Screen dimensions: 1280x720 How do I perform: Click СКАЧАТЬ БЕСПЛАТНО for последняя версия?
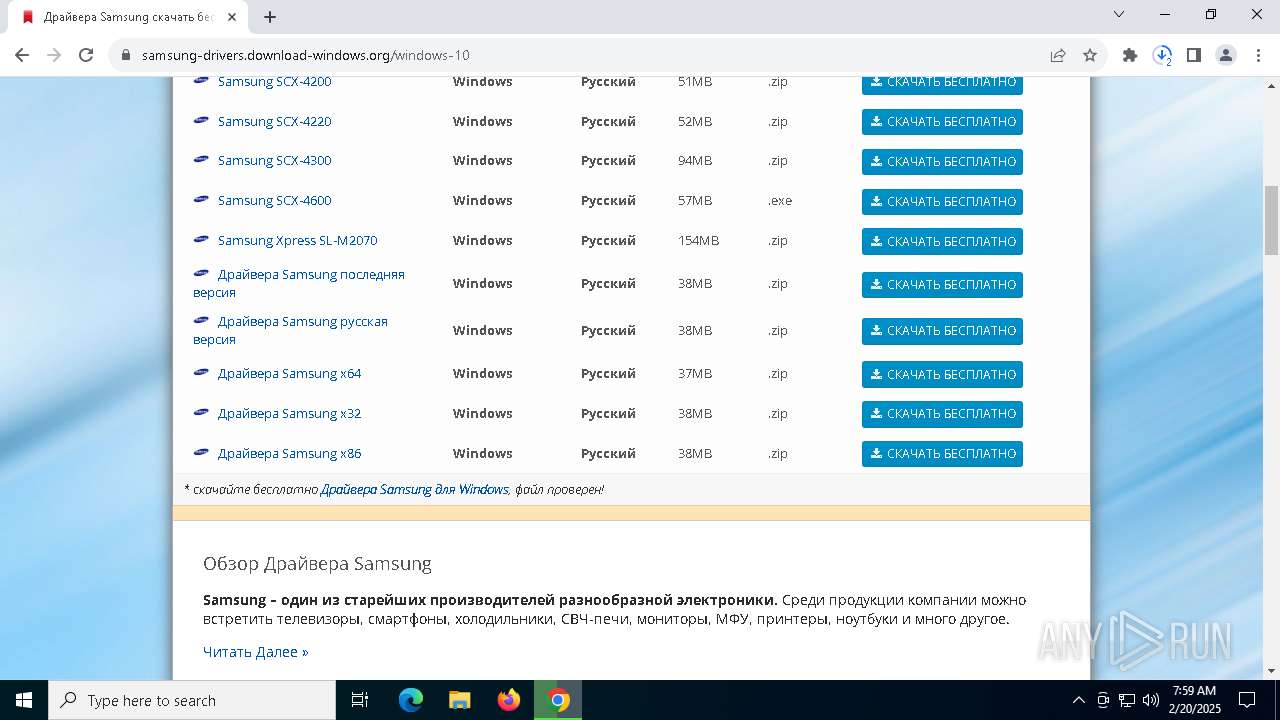point(942,285)
